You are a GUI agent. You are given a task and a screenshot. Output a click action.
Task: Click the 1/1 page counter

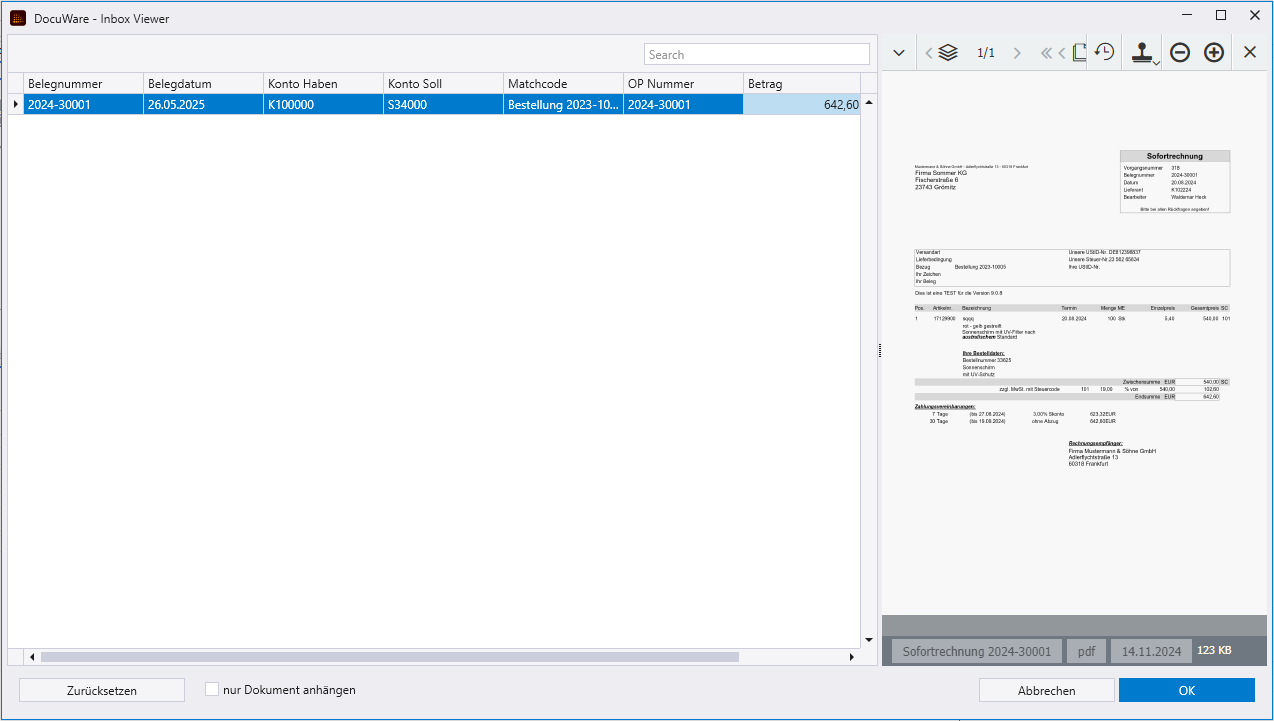pos(986,53)
